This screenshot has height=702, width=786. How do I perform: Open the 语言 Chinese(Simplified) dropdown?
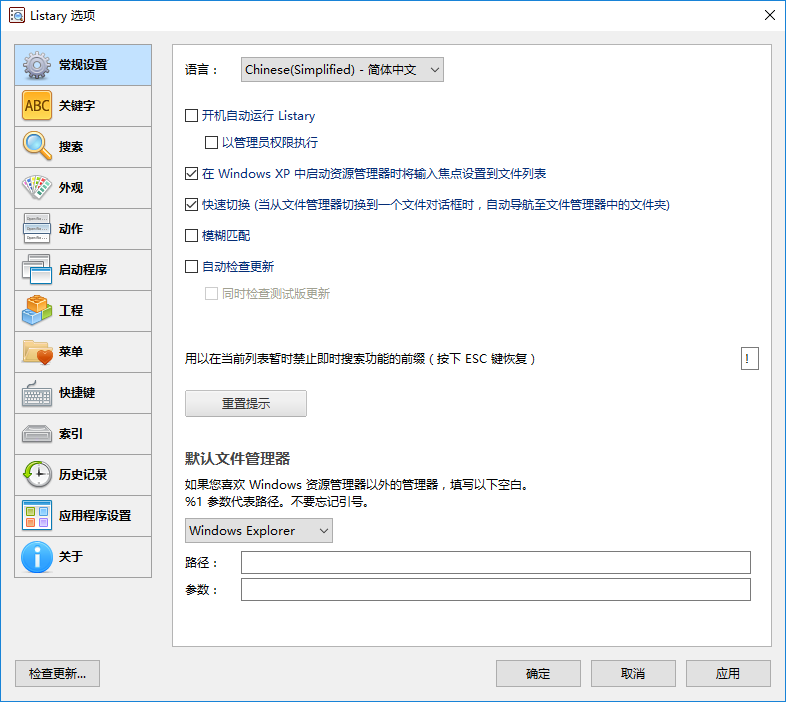coord(342,70)
